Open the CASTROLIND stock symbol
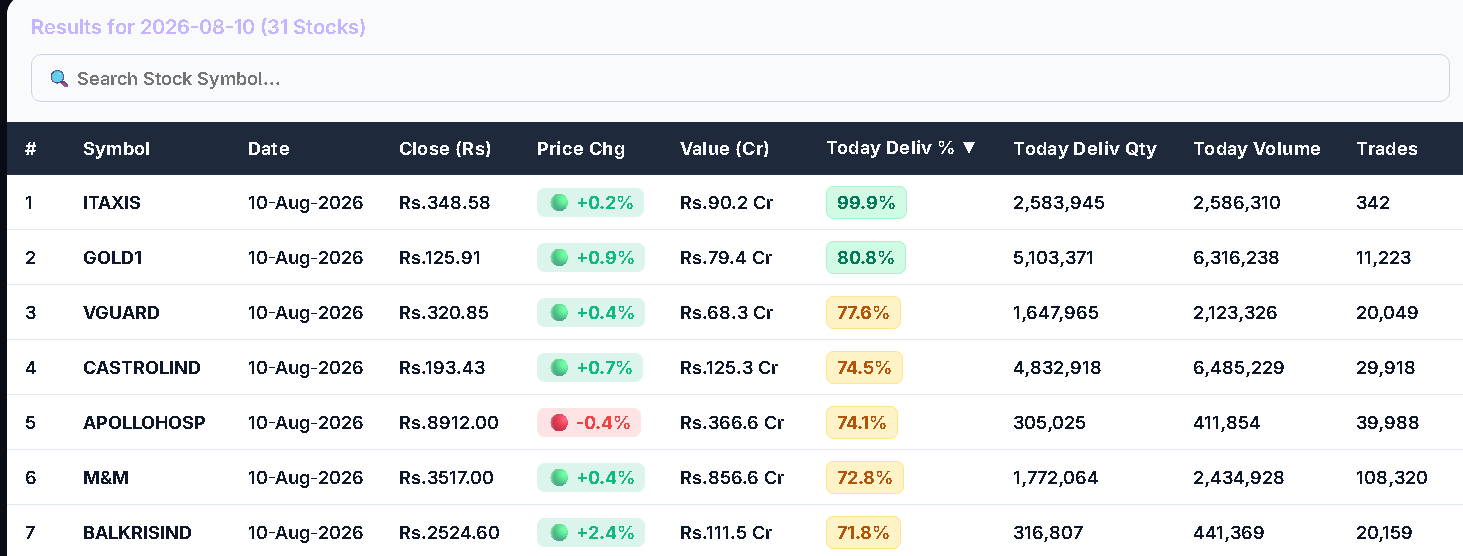 click(142, 368)
